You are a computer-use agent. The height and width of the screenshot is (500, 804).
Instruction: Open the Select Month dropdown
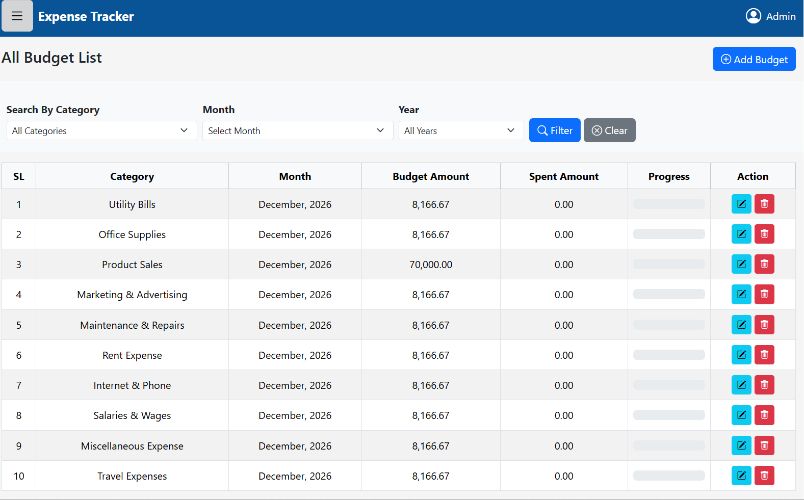tap(295, 131)
